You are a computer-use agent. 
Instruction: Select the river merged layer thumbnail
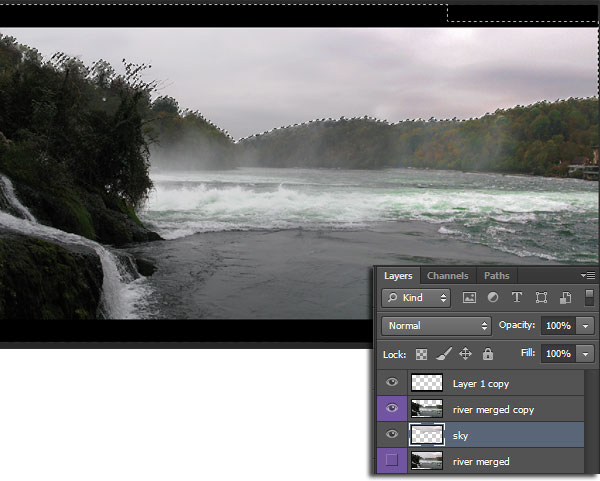click(427, 460)
